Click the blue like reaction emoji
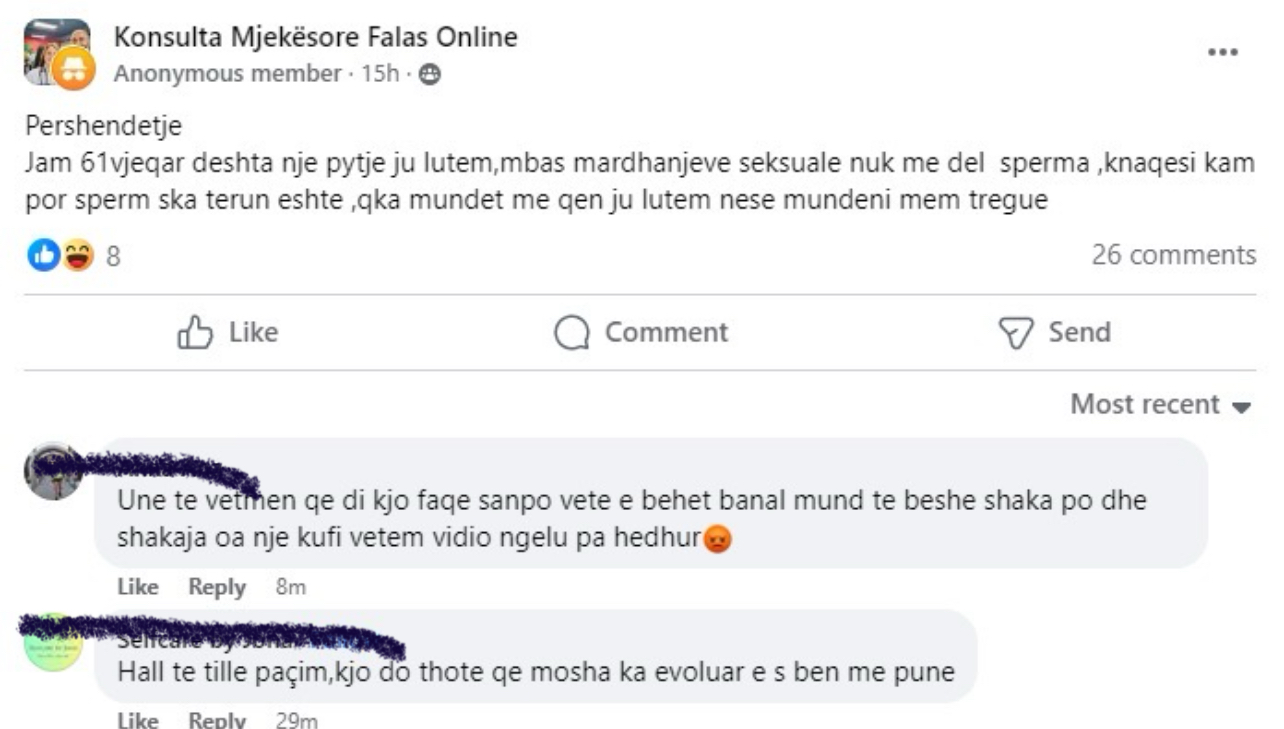 43,256
